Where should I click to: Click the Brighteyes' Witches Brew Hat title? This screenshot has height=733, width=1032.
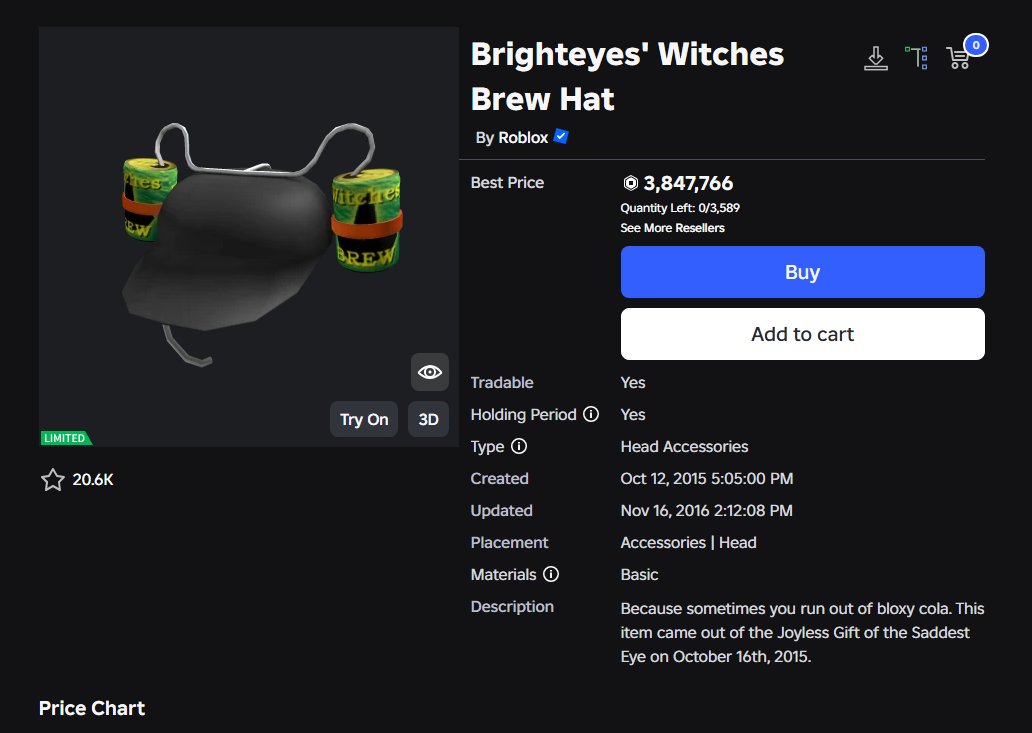click(627, 76)
